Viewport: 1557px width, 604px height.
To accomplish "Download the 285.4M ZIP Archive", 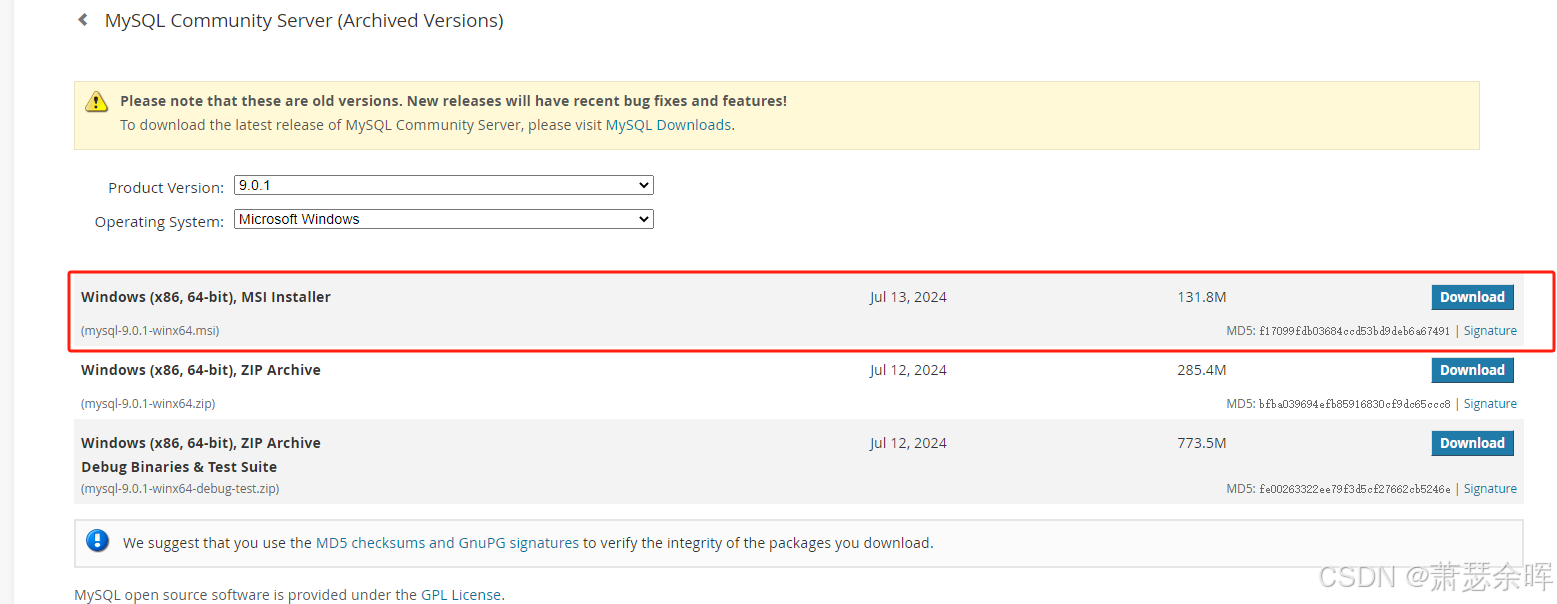I will click(x=1472, y=370).
